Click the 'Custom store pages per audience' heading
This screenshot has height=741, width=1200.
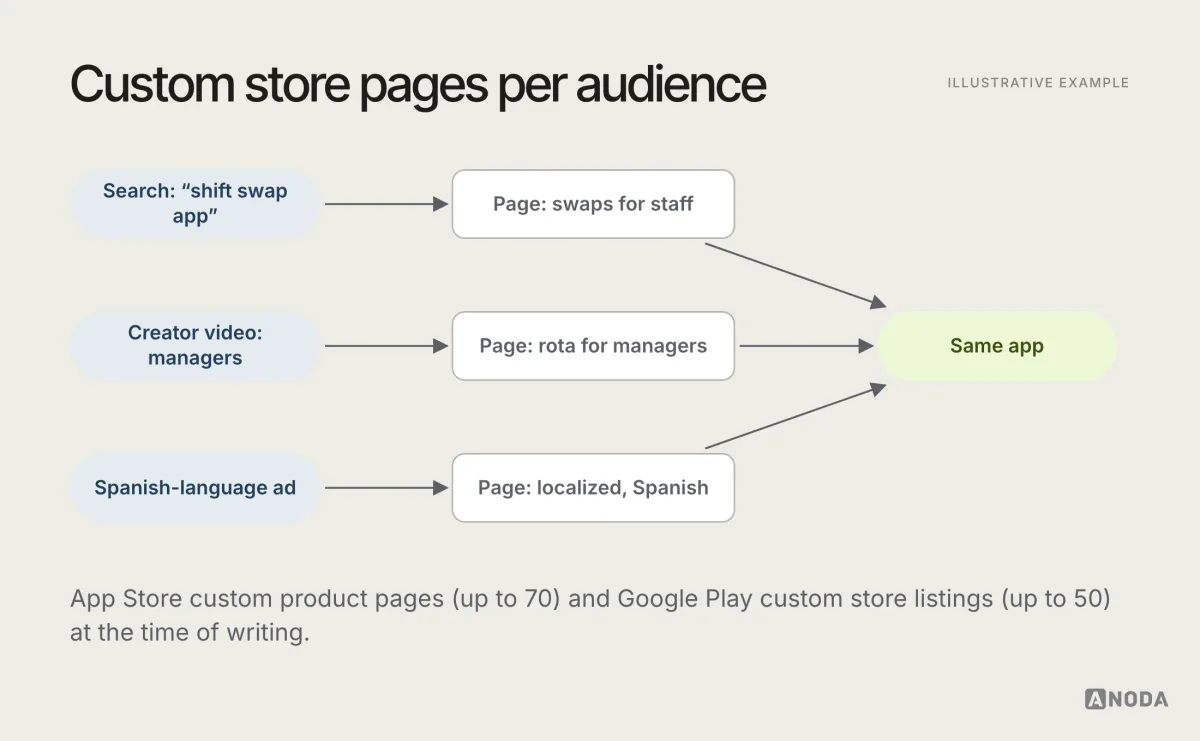click(418, 85)
